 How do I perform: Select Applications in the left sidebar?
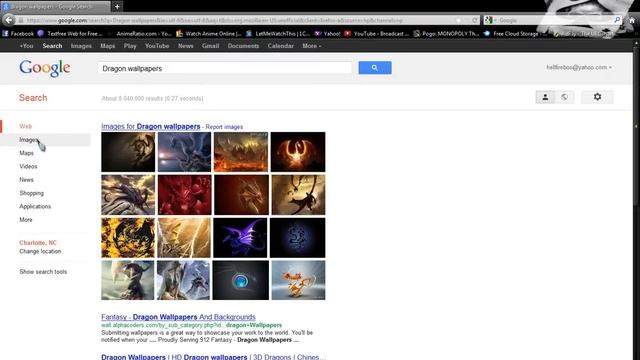coord(35,207)
